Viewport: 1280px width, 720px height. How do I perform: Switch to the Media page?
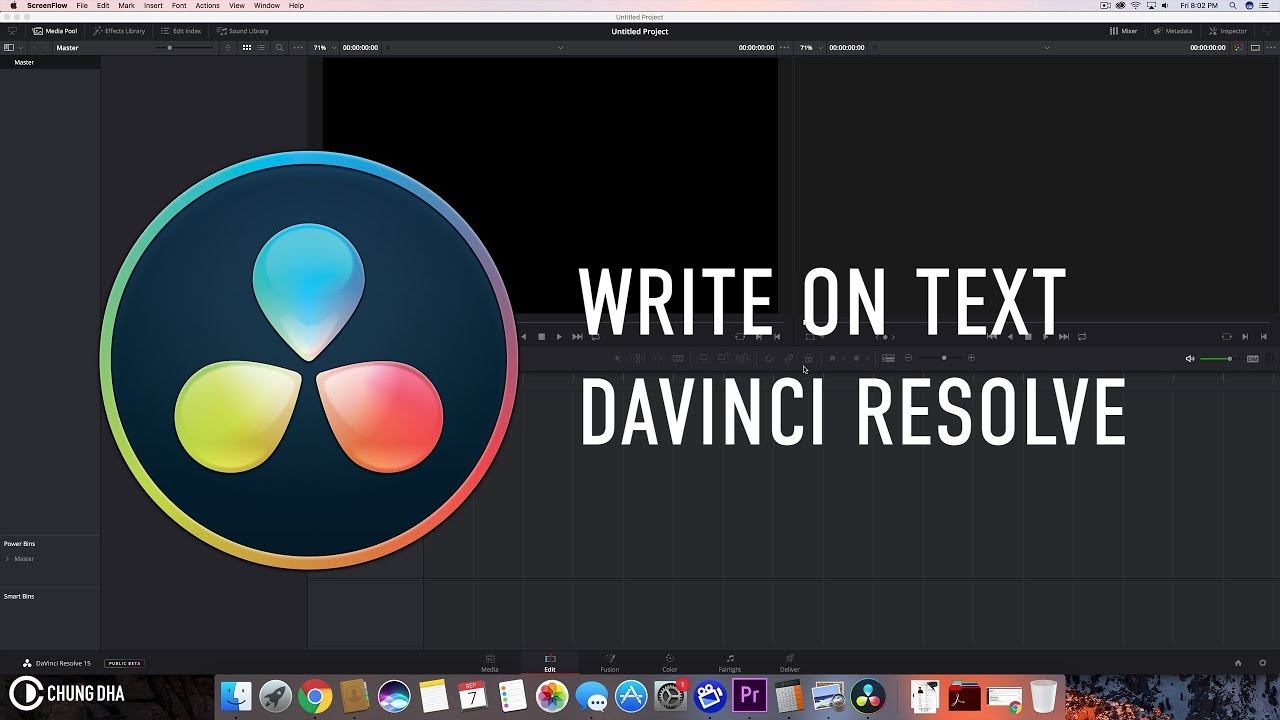pyautogui.click(x=490, y=663)
